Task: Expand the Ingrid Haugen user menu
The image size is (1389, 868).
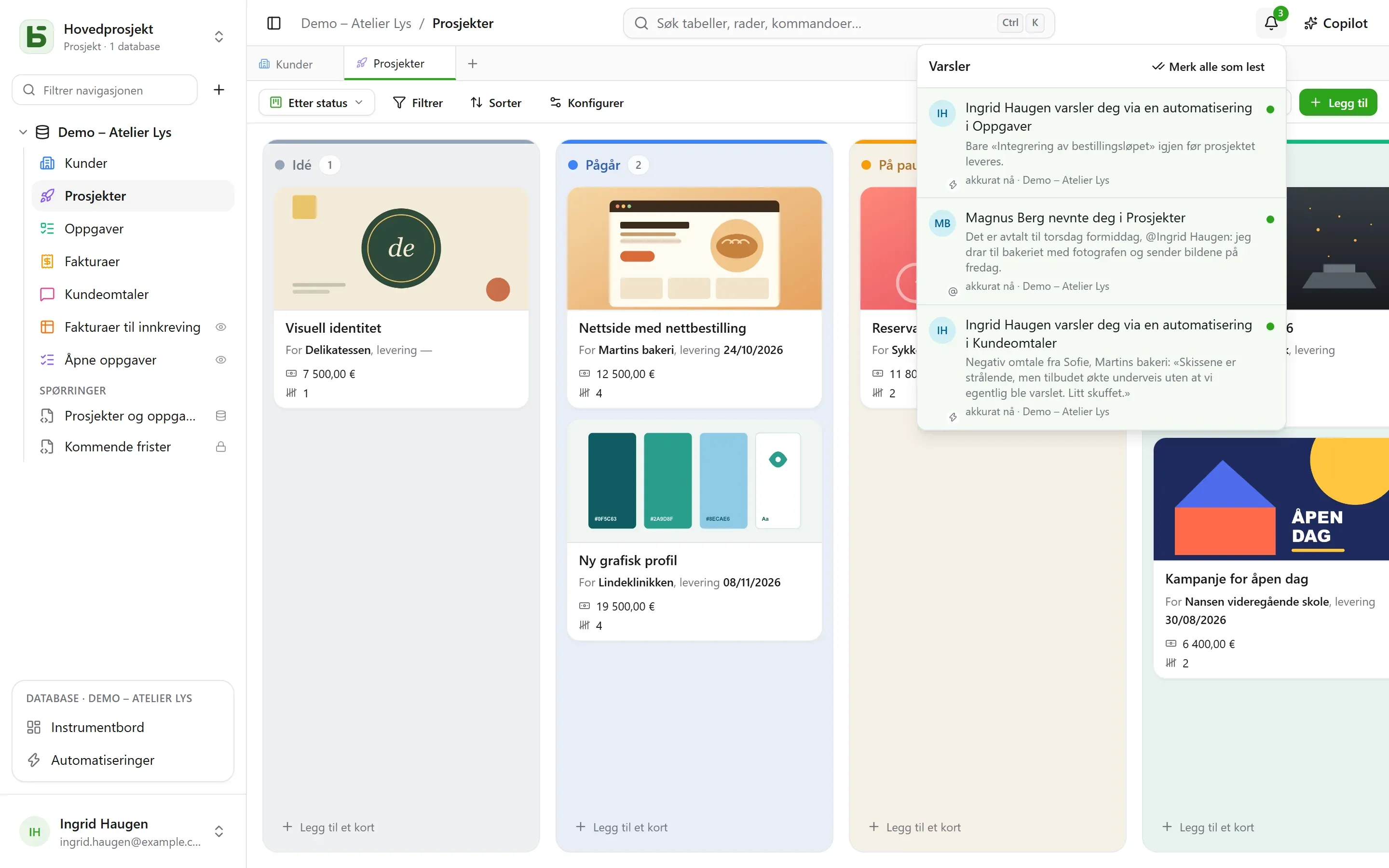Action: tap(218, 831)
